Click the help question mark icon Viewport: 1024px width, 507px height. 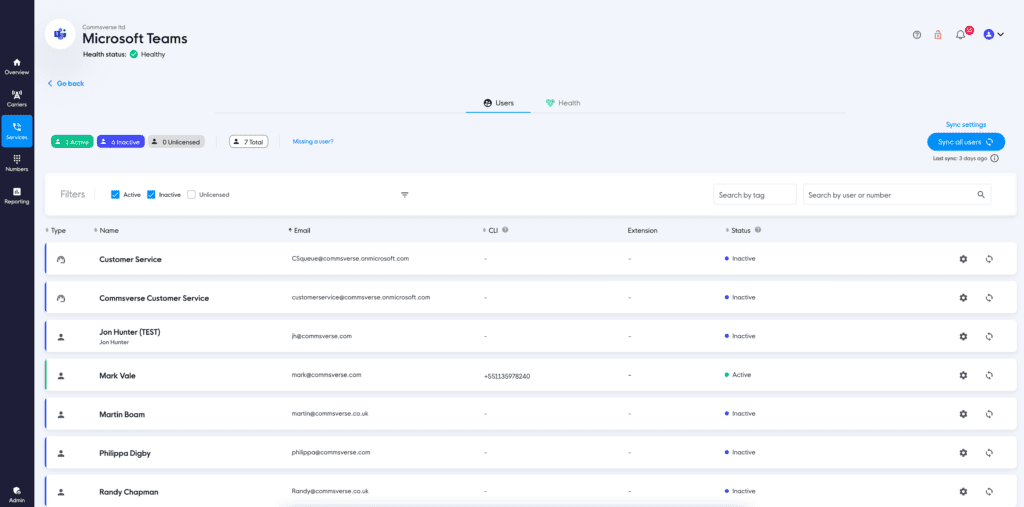pyautogui.click(x=917, y=35)
